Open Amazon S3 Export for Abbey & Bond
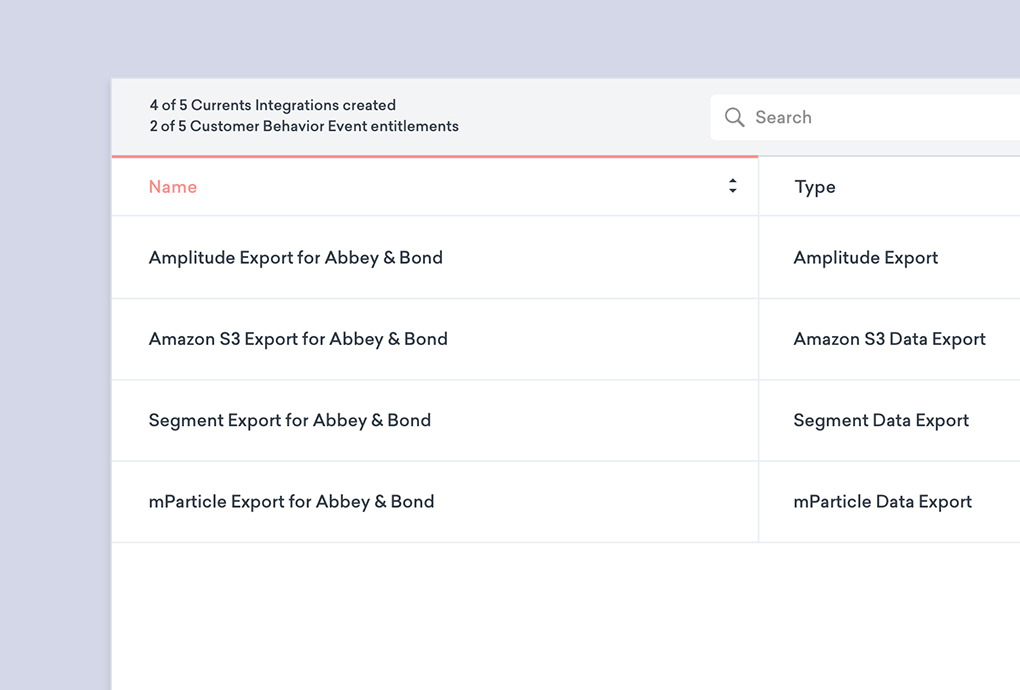Image resolution: width=1020 pixels, height=690 pixels. pos(298,339)
